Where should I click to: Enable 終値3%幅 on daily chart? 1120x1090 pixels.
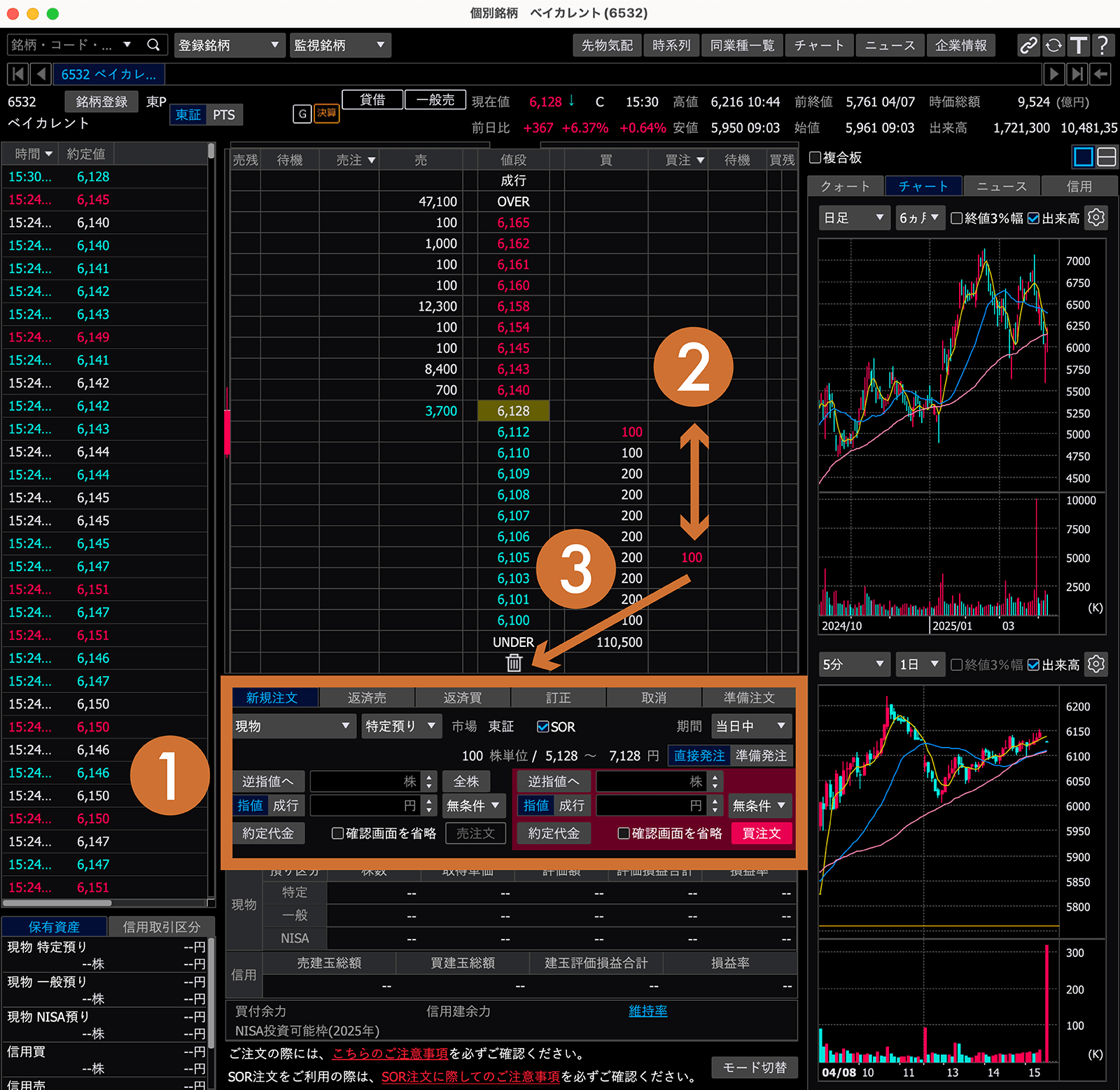click(957, 218)
